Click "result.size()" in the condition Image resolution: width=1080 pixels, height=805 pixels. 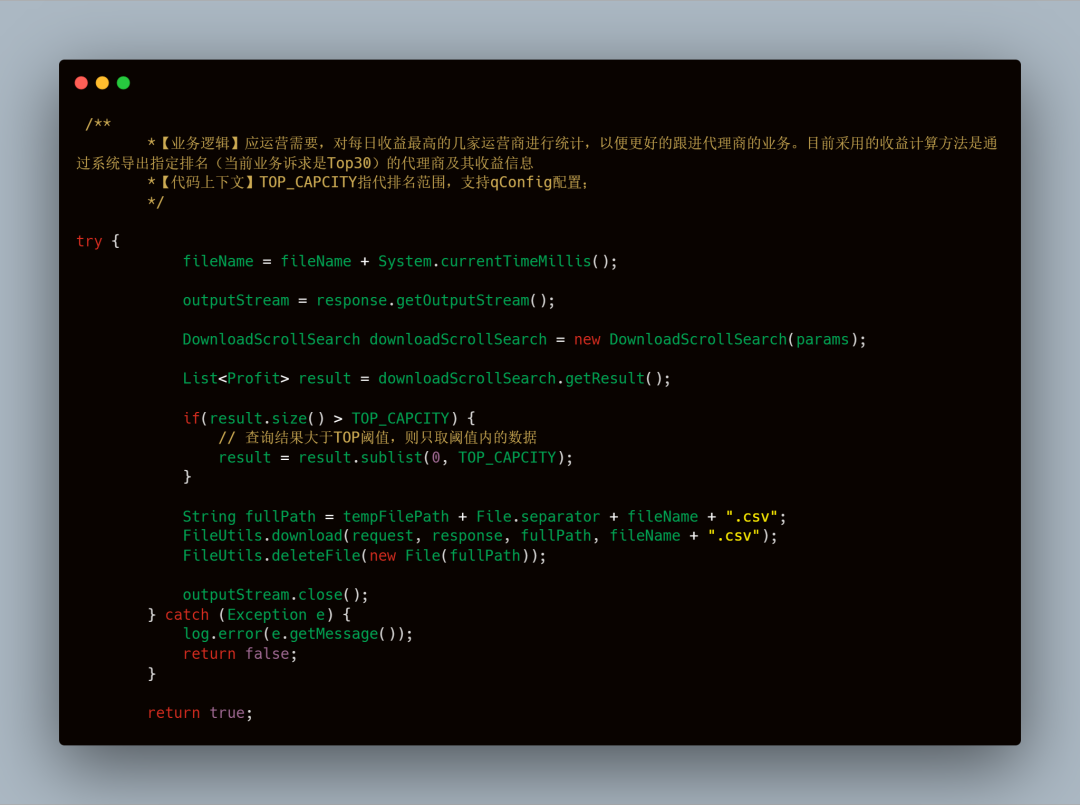(x=267, y=418)
